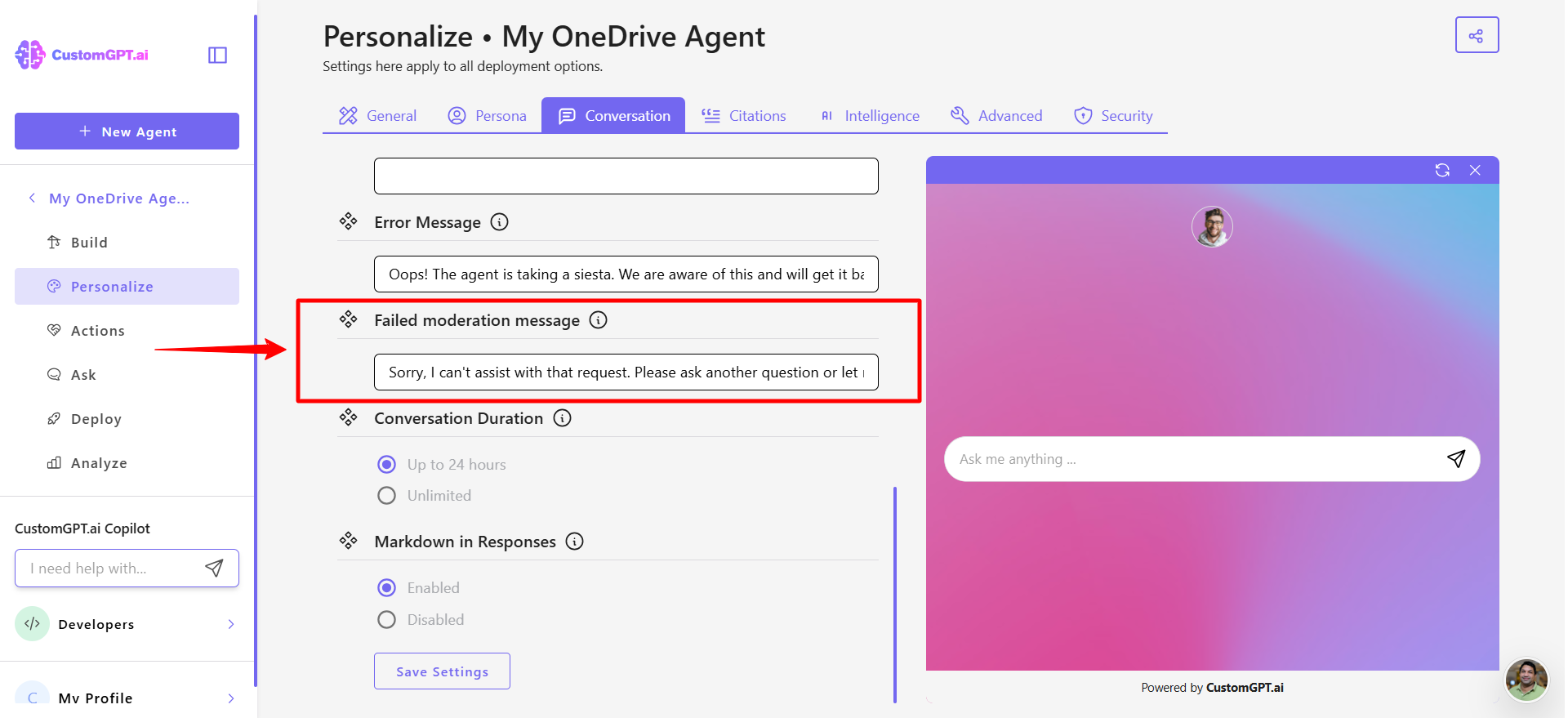Select Markdown Enabled option
Viewport: 1568px width, 718px height.
click(386, 588)
